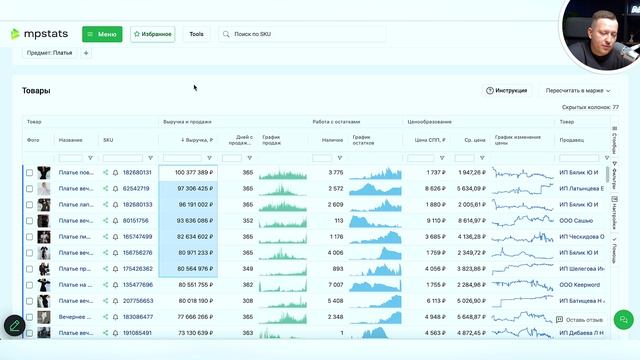Open the pencil edit floating button
The image size is (640, 360).
click(x=14, y=326)
